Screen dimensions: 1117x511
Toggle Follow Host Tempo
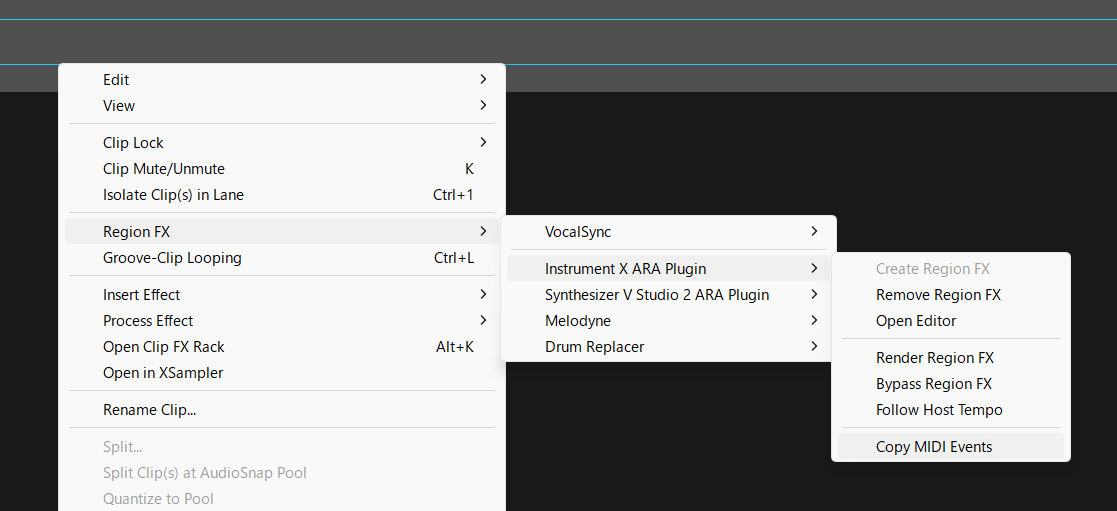[951, 410]
